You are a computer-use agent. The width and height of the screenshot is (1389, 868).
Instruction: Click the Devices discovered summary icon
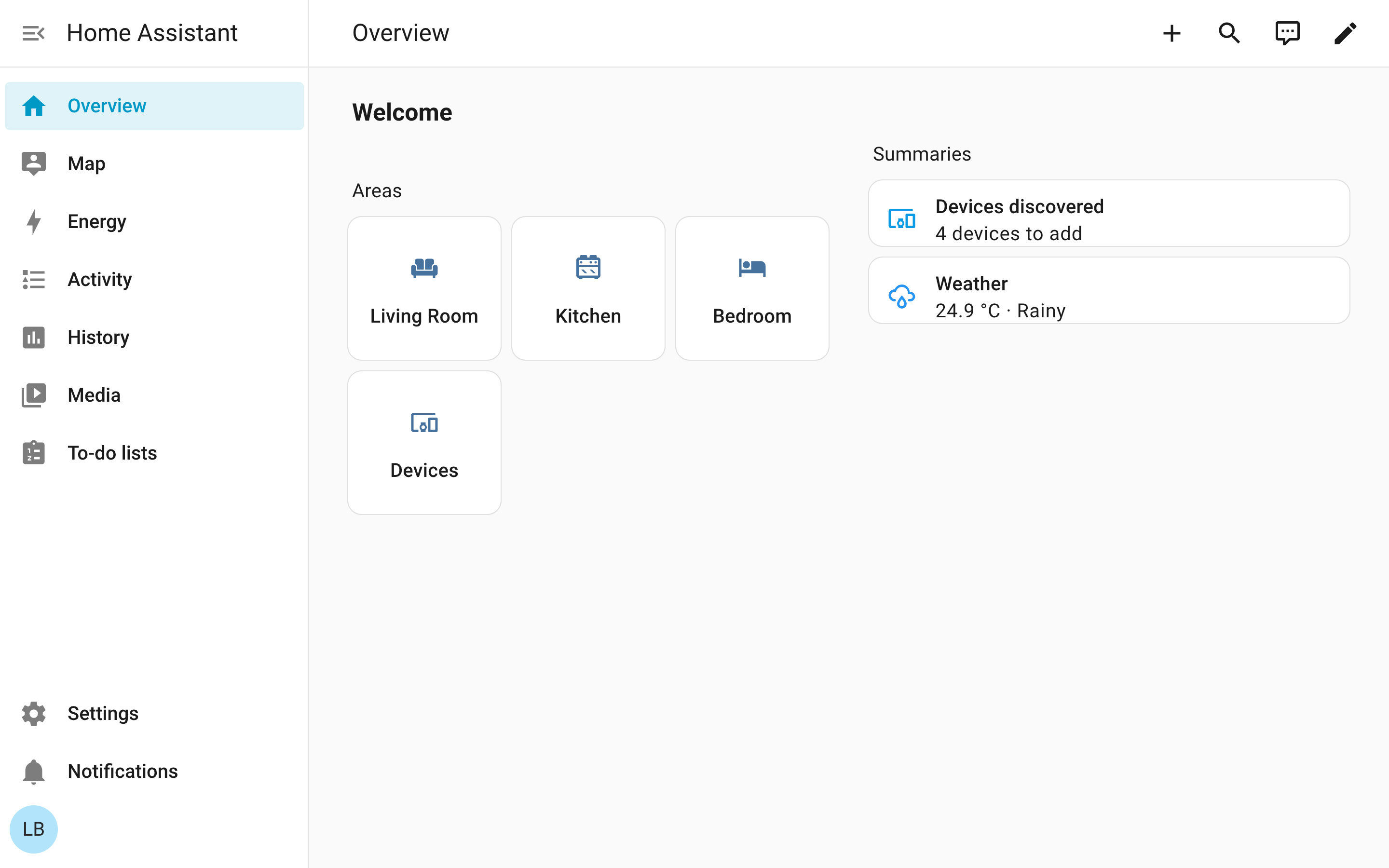(902, 219)
